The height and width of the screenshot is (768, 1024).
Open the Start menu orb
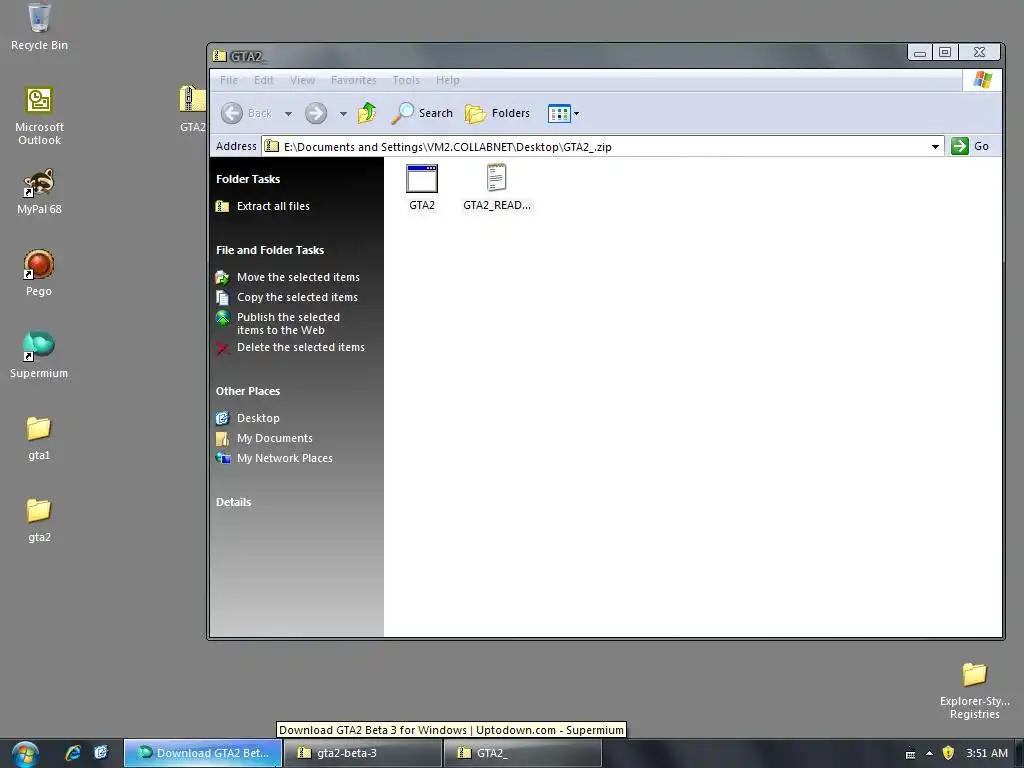point(25,754)
